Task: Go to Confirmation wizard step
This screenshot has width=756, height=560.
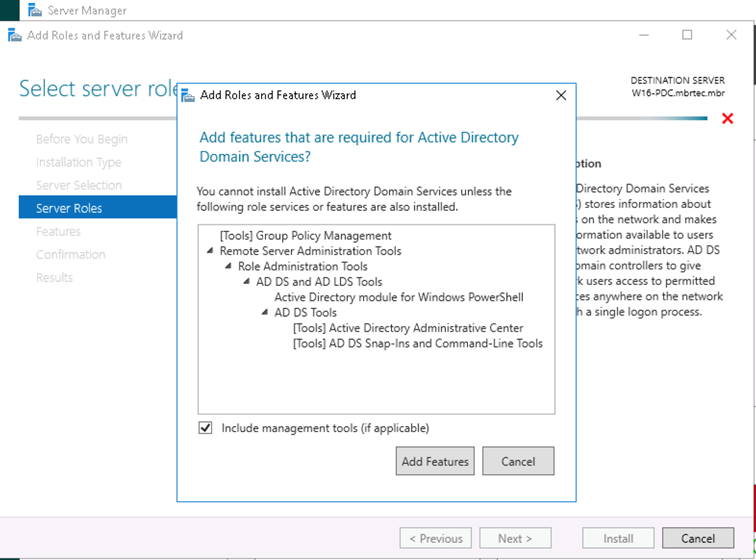Action: (70, 255)
